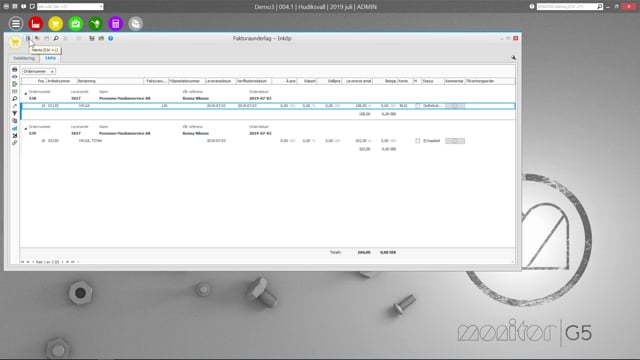Click the note icon in the top title bar
Image resolution: width=640 pixels, height=360 pixels.
coord(32,7)
